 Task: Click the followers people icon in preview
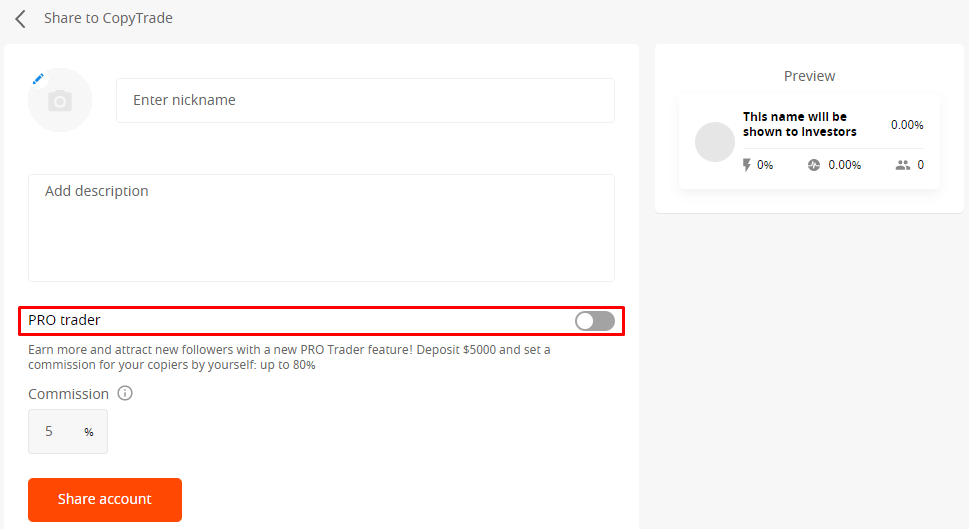click(x=903, y=165)
